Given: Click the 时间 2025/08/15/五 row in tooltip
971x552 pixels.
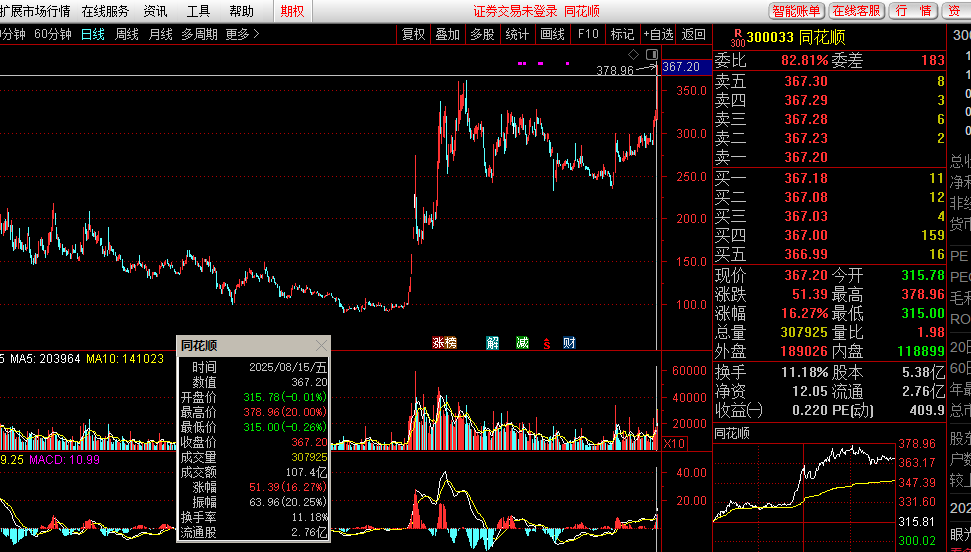Looking at the screenshot, I should coord(253,367).
